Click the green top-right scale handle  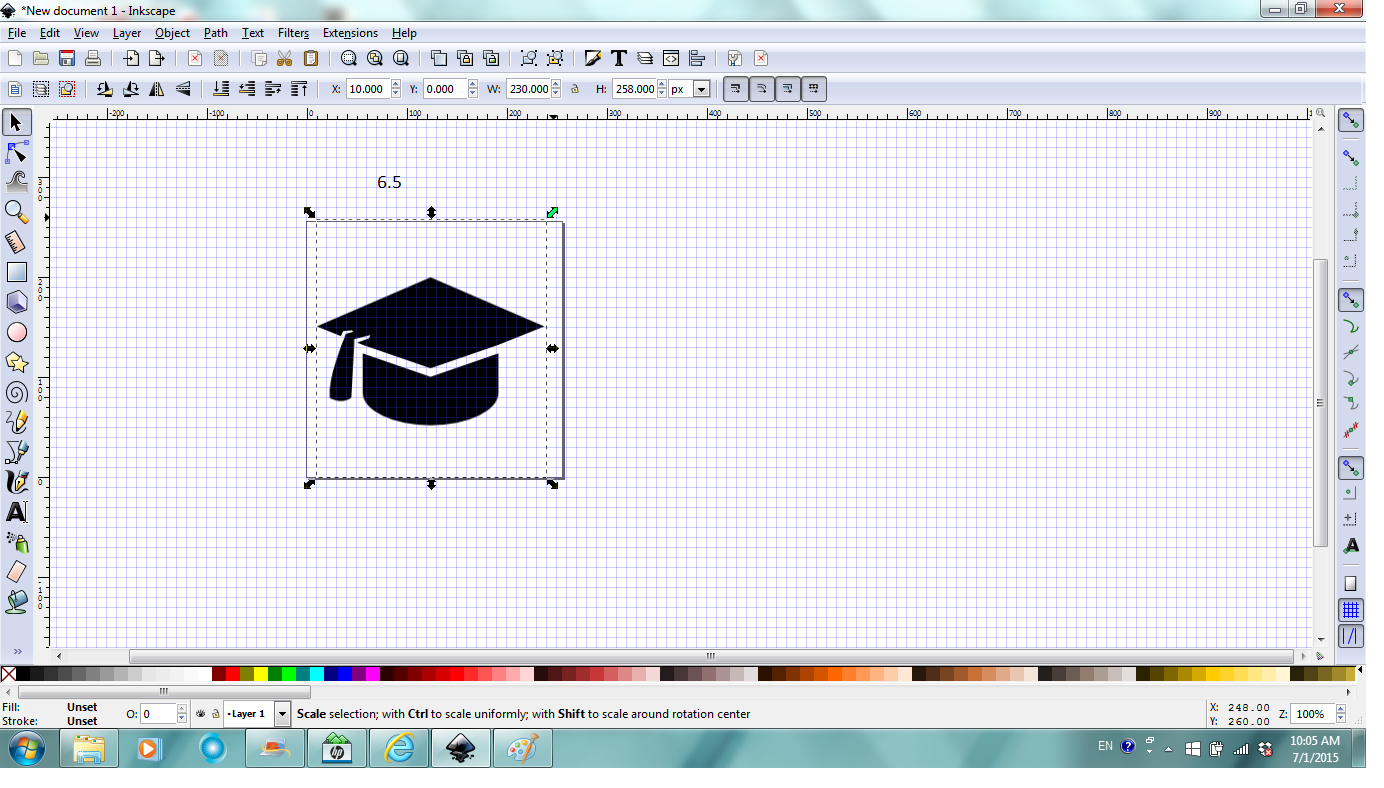pyautogui.click(x=552, y=212)
